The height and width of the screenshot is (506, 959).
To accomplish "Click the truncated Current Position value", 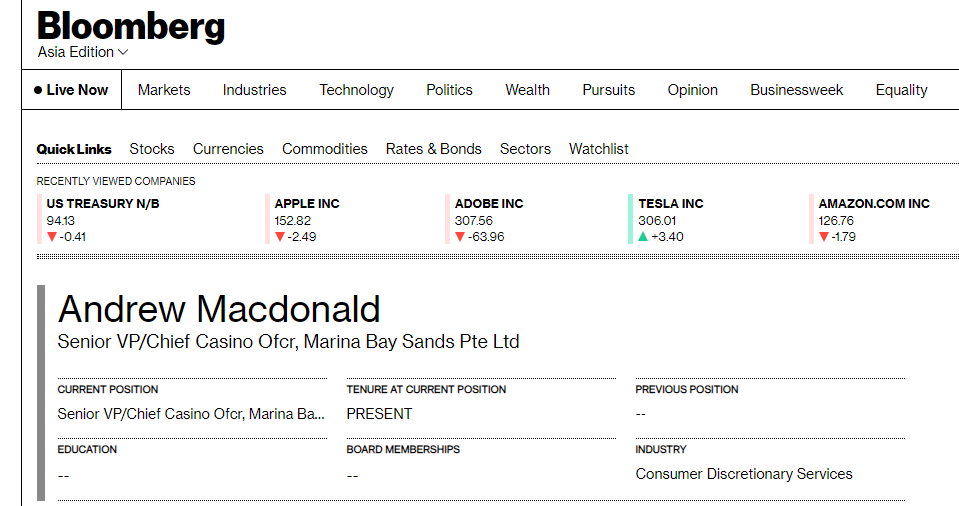I will 191,414.
